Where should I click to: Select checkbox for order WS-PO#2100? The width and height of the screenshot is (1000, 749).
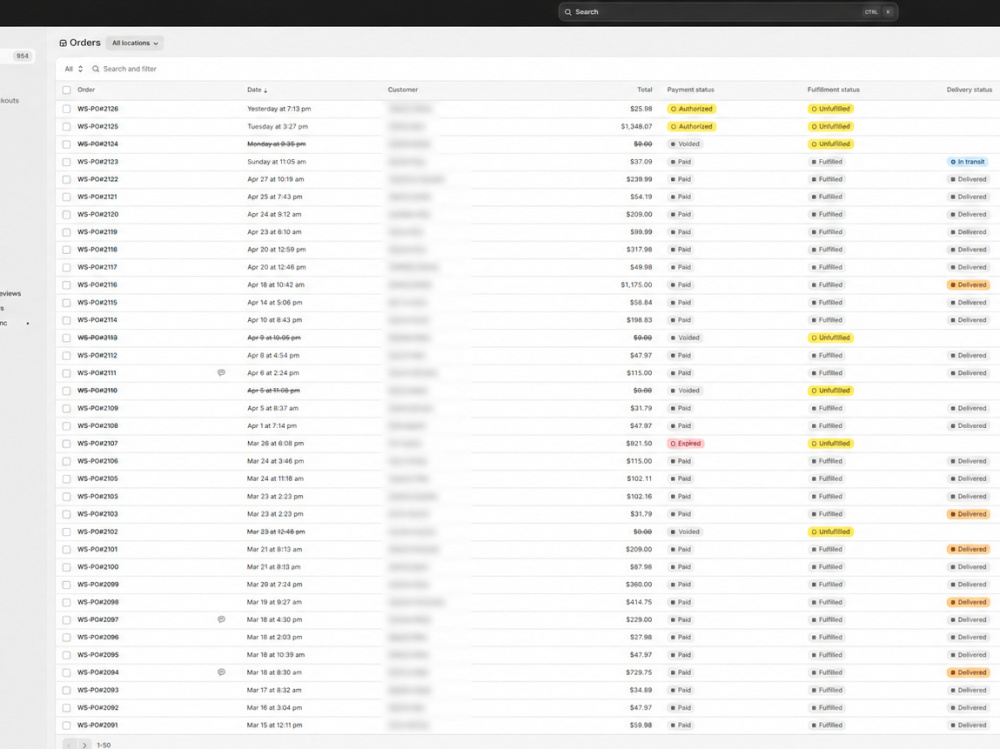[66, 567]
